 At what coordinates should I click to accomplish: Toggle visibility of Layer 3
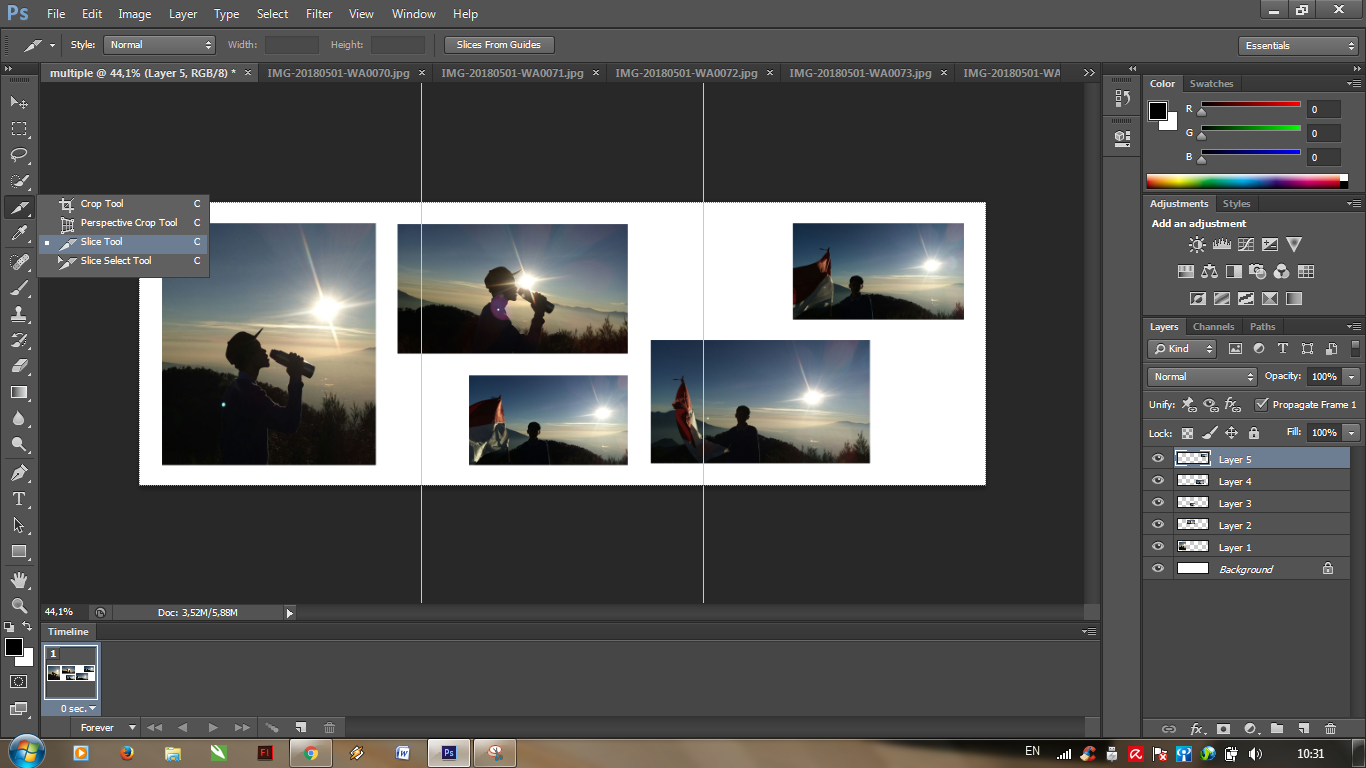[1157, 502]
